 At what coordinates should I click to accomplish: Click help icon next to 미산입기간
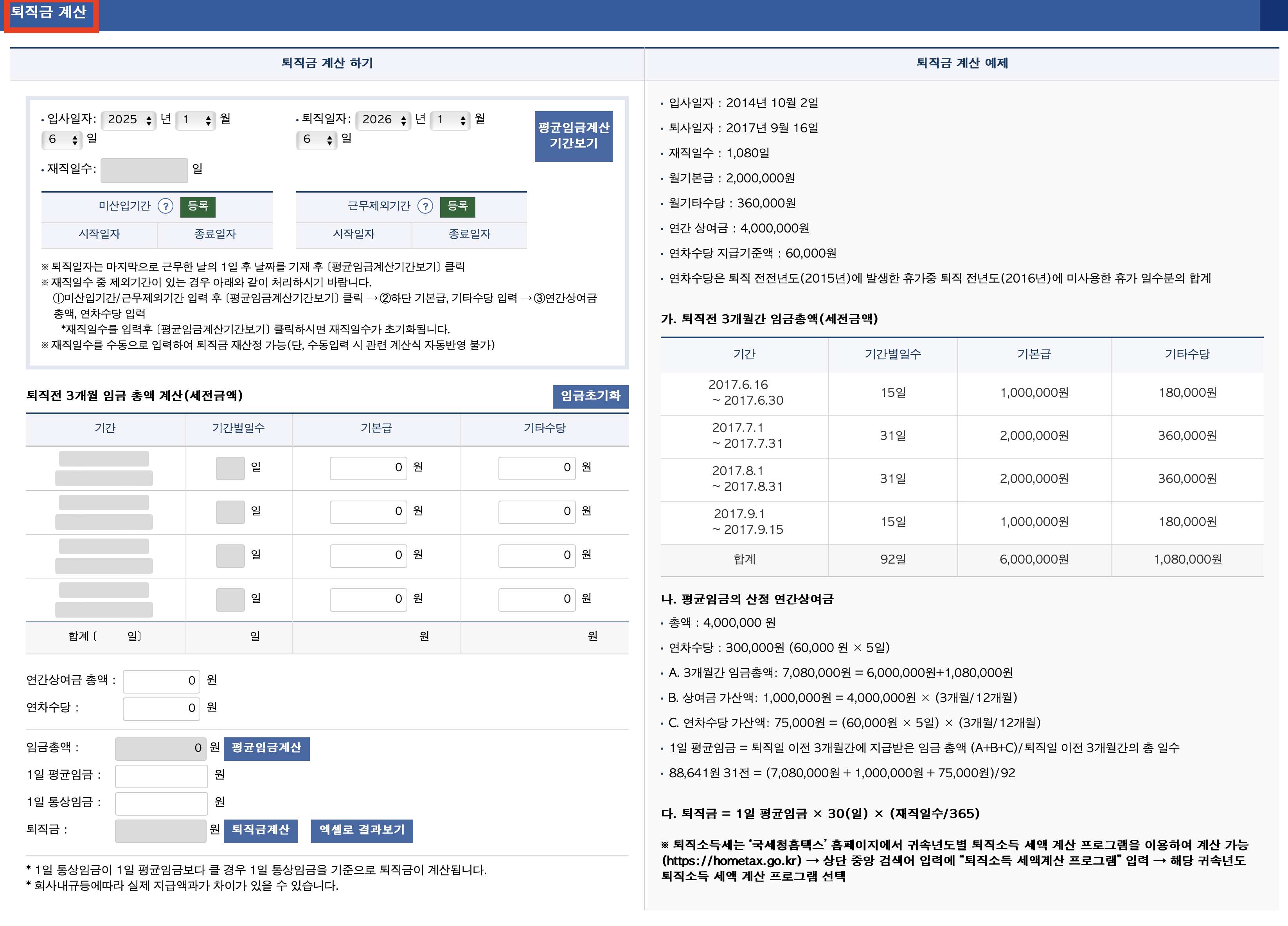165,206
